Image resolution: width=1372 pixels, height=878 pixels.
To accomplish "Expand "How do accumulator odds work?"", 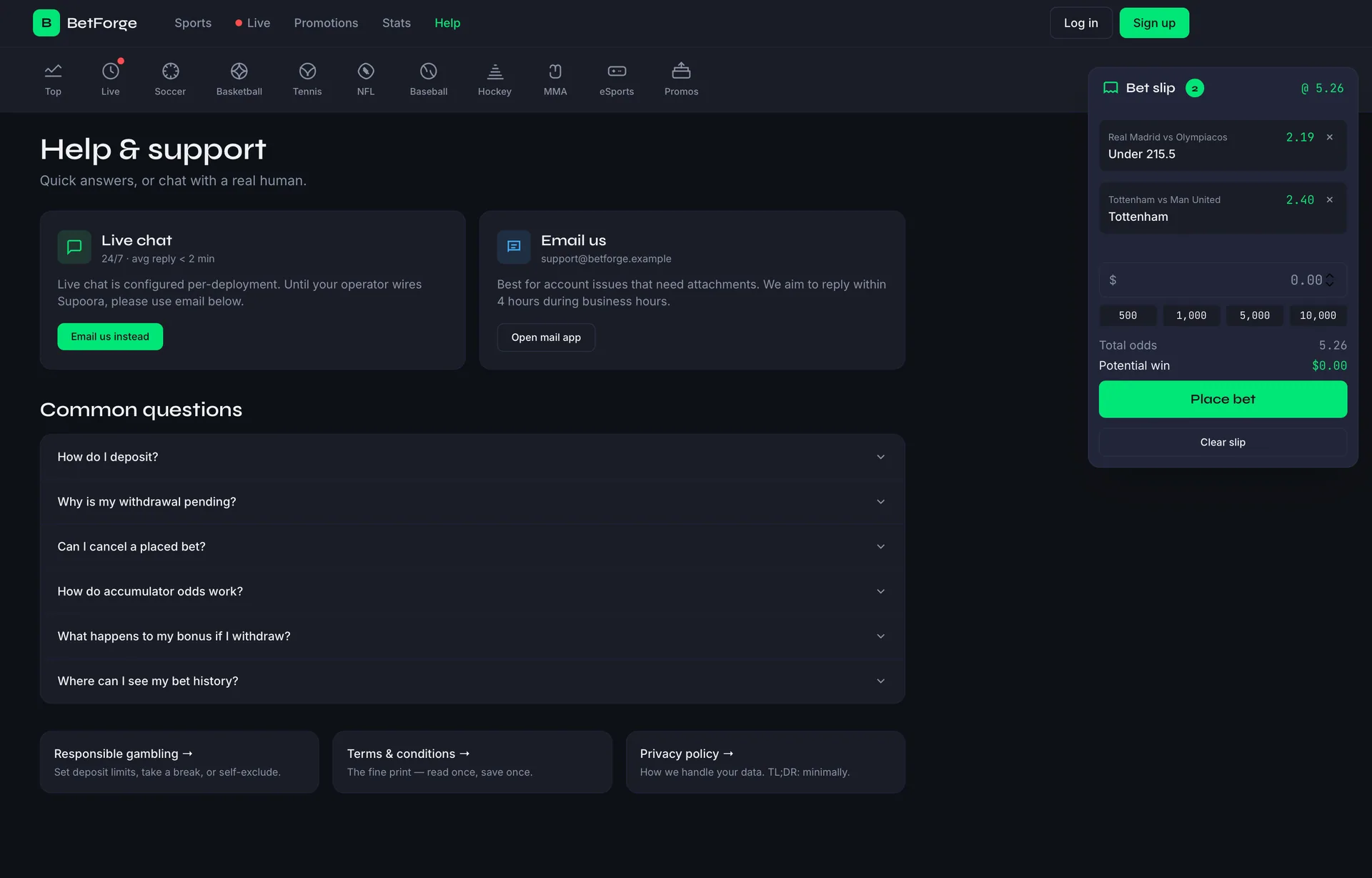I will 472,591.
